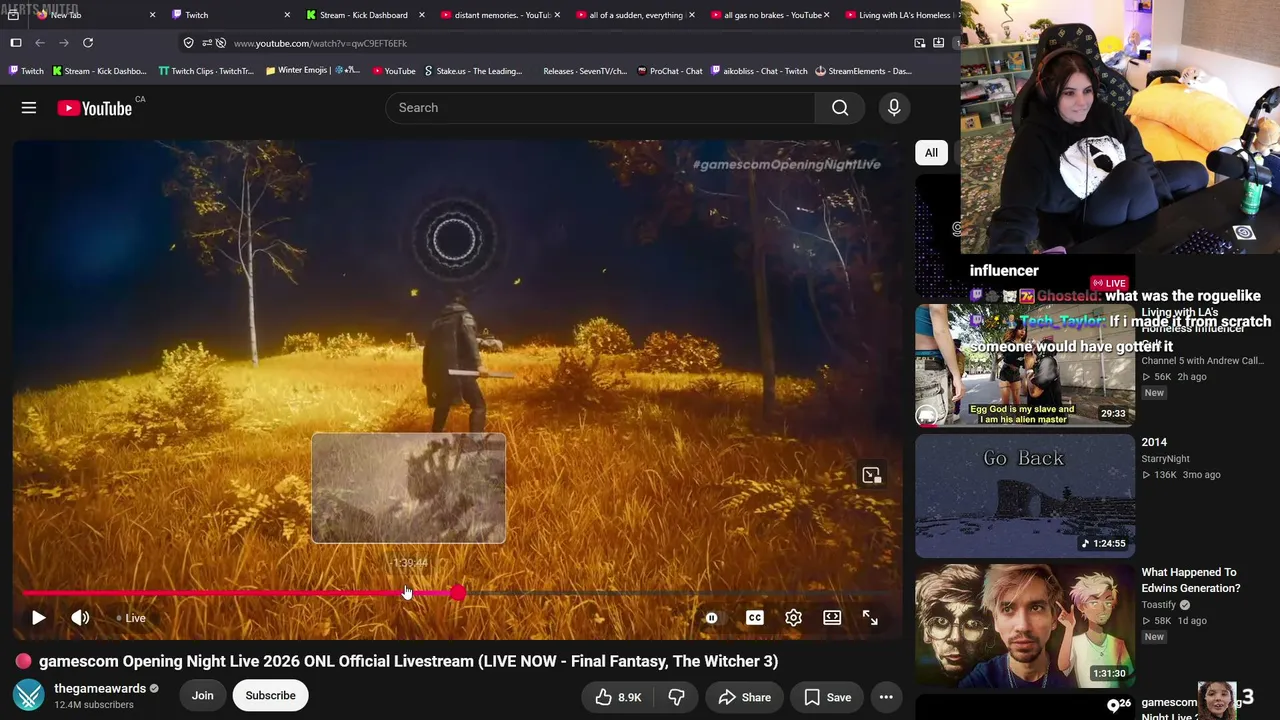The width and height of the screenshot is (1280, 720).
Task: Select the All filter chip
Action: (x=931, y=153)
